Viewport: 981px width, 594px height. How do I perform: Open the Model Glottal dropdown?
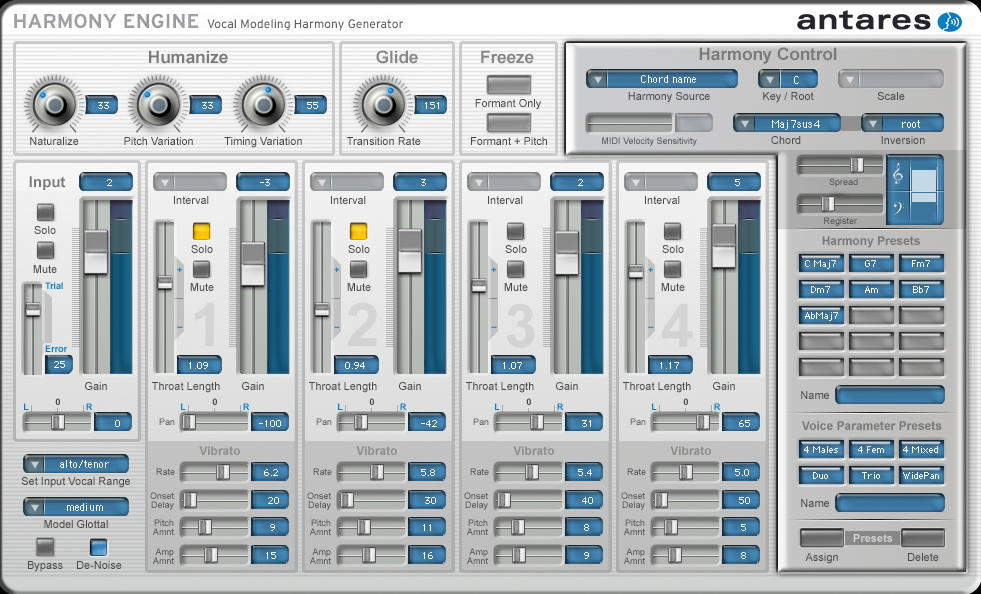(76, 507)
